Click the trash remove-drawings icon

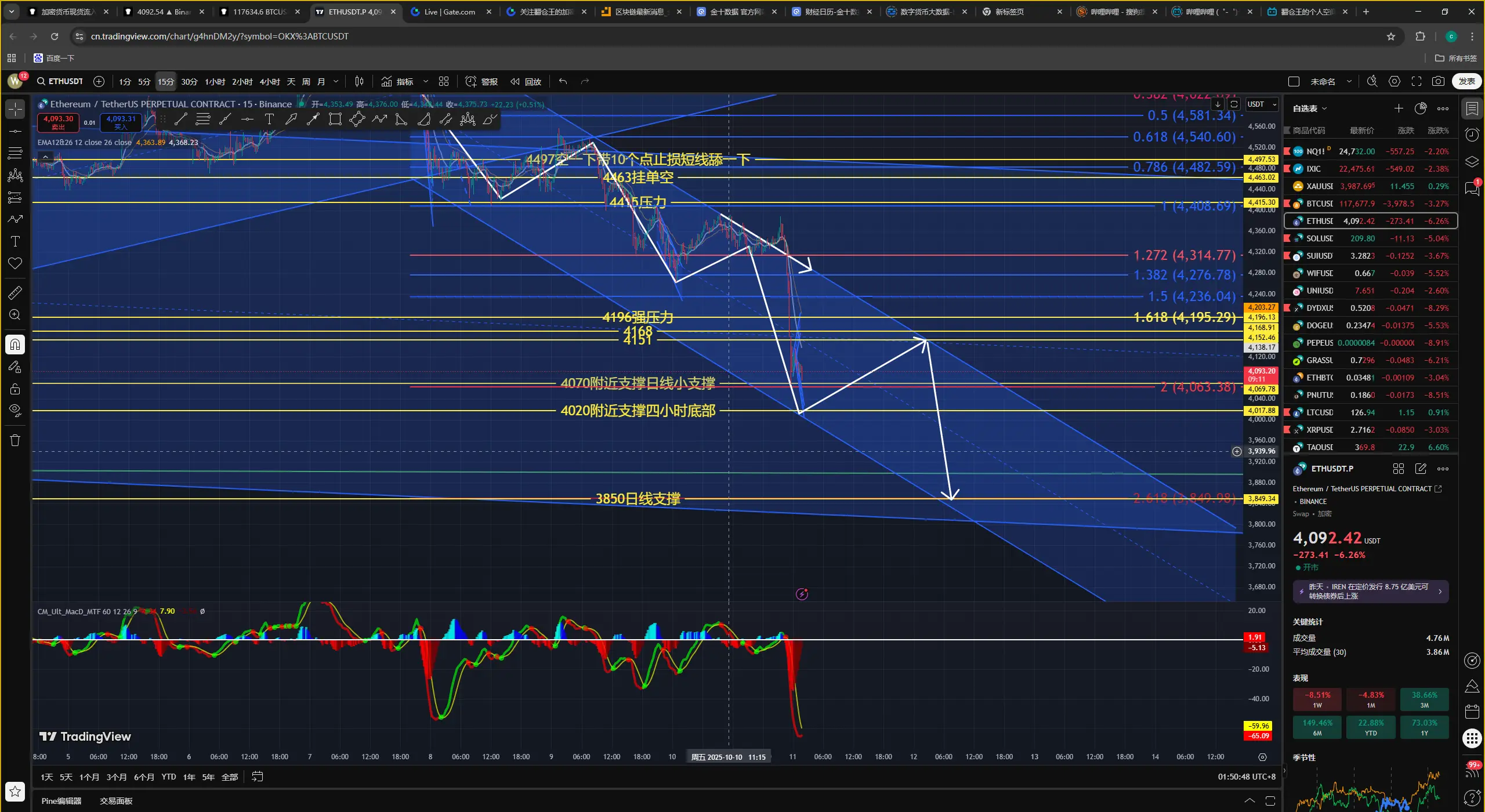[15, 440]
